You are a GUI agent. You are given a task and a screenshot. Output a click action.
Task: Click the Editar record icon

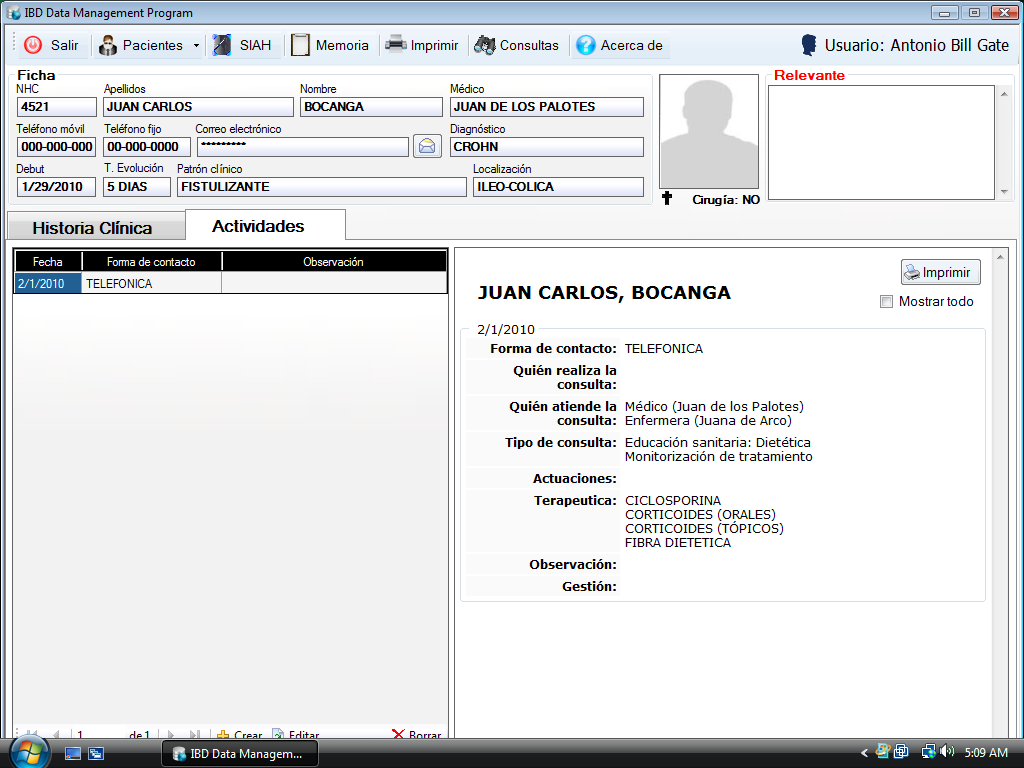(x=278, y=733)
